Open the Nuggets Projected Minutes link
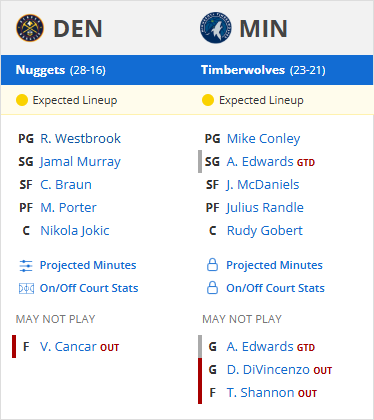Screen dimensions: 374x420 [88, 265]
